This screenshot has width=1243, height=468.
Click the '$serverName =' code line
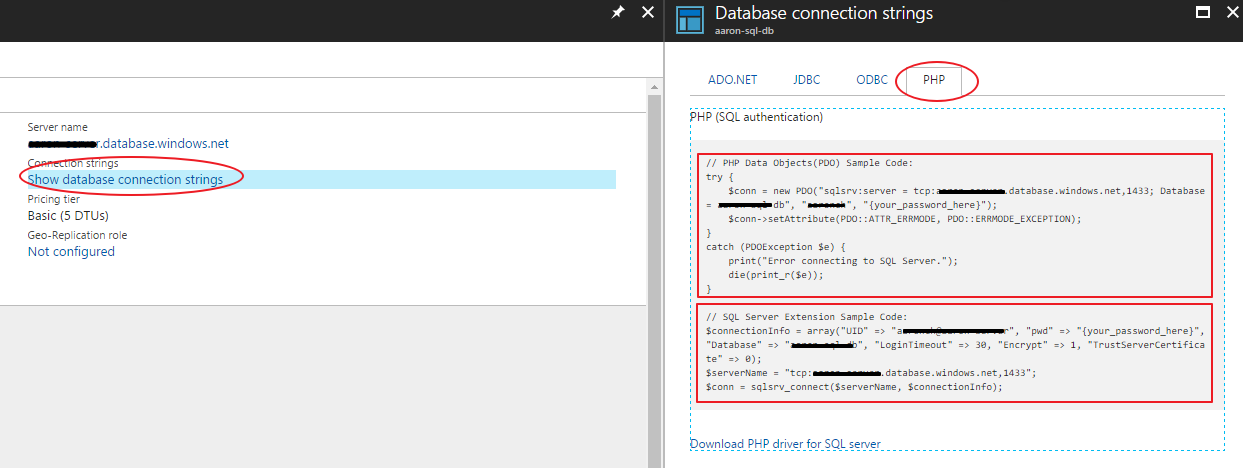[x=871, y=372]
